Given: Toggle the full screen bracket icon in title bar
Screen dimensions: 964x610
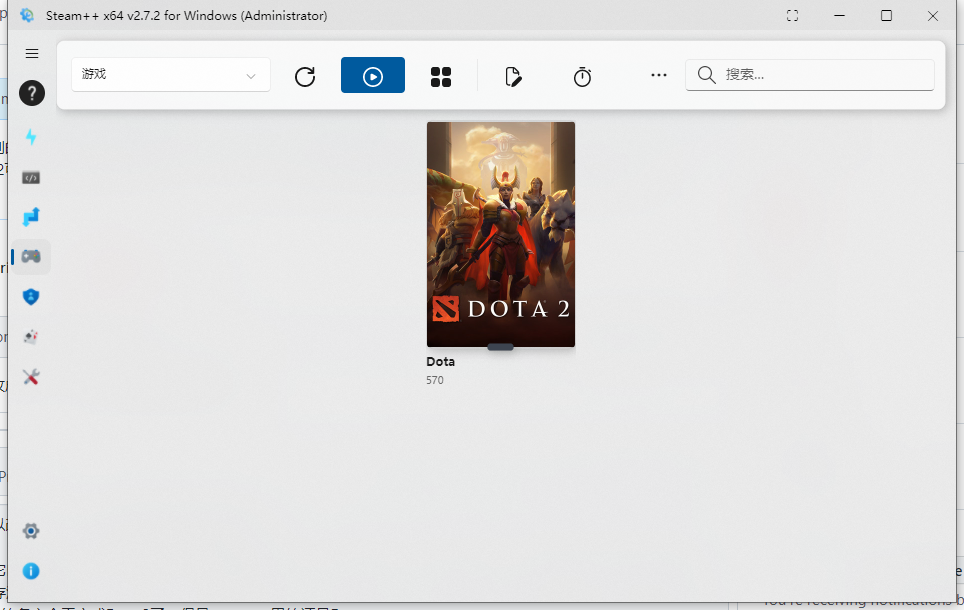Looking at the screenshot, I should coord(792,16).
